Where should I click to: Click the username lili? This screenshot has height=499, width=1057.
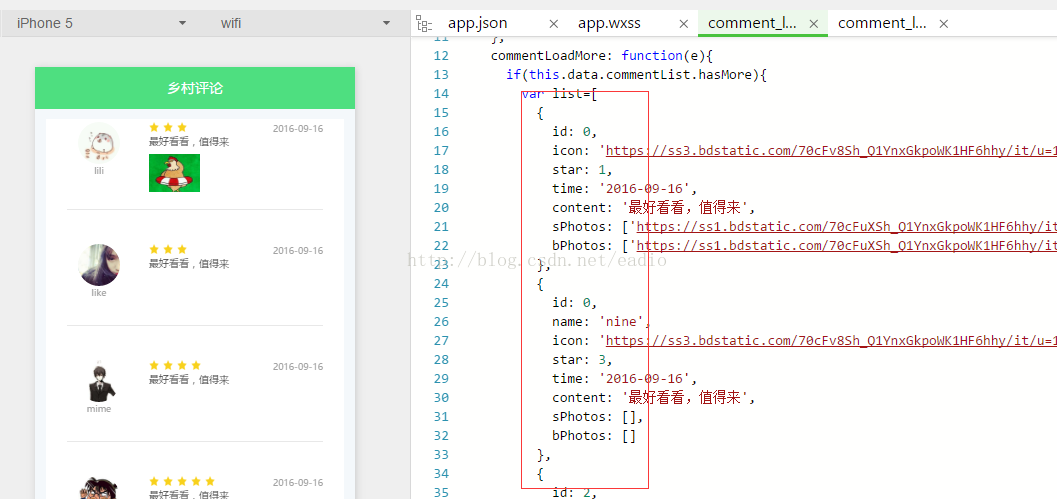pyautogui.click(x=99, y=171)
